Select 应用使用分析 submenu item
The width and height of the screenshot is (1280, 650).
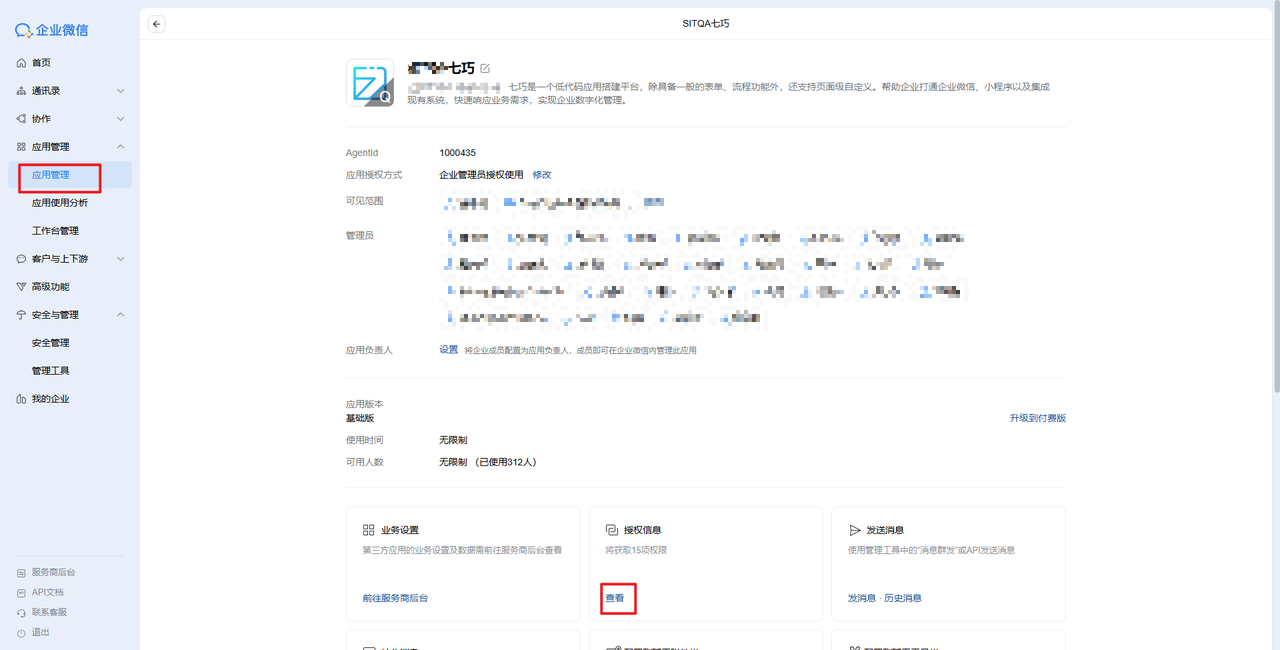[60, 203]
